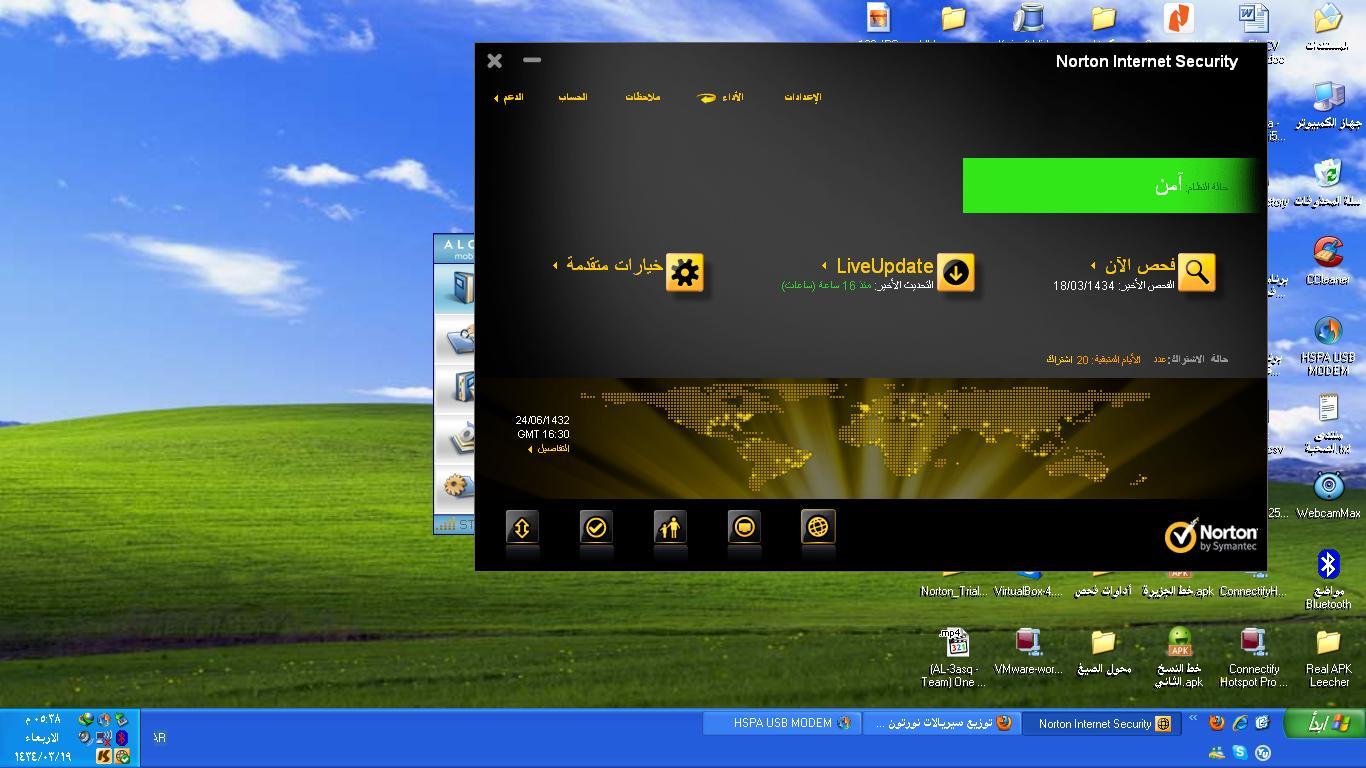Viewport: 1366px width, 768px height.
Task: Open WebcamMax desktop icon
Action: point(1328,495)
